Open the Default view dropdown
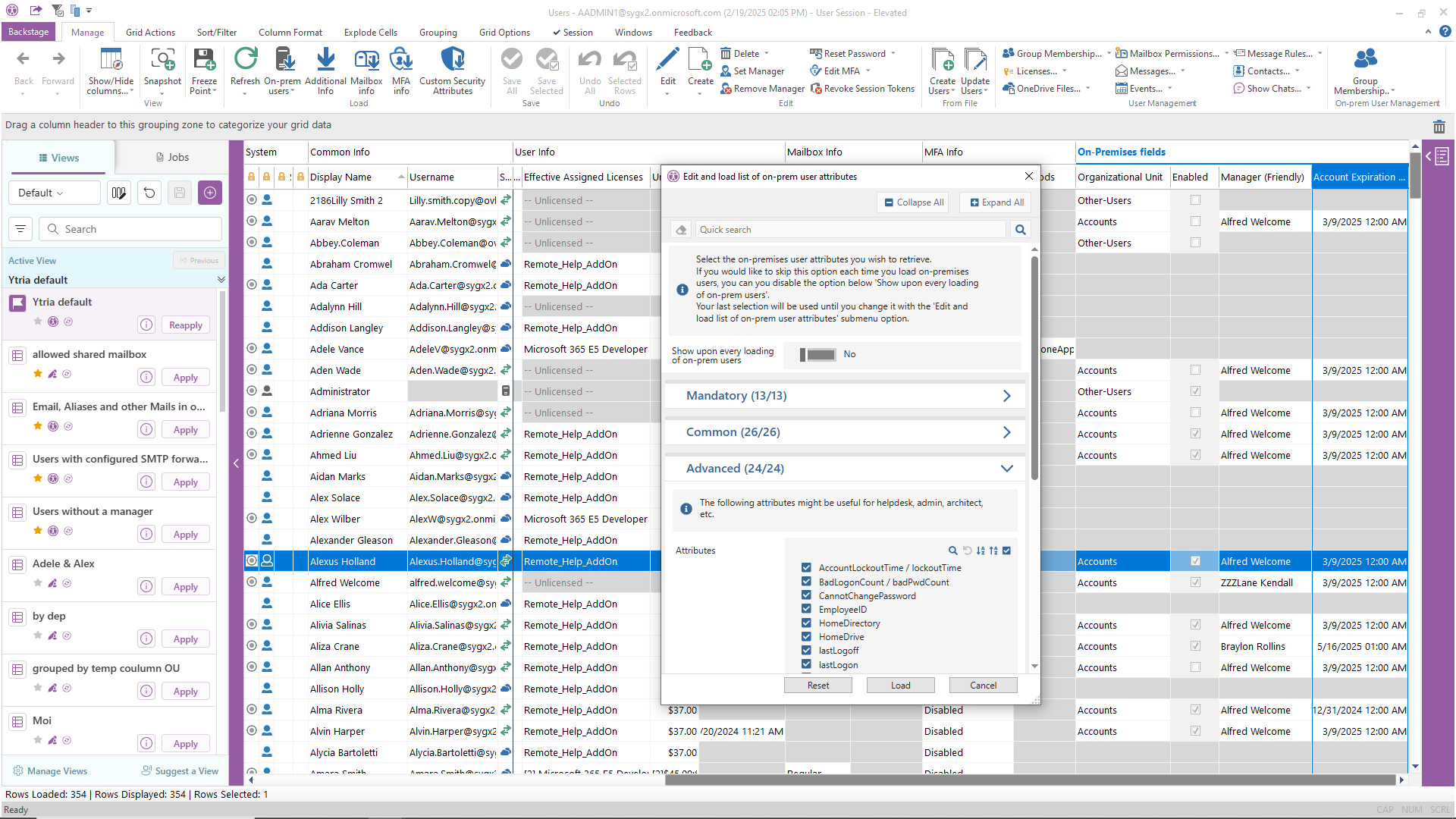1456x819 pixels. (55, 193)
